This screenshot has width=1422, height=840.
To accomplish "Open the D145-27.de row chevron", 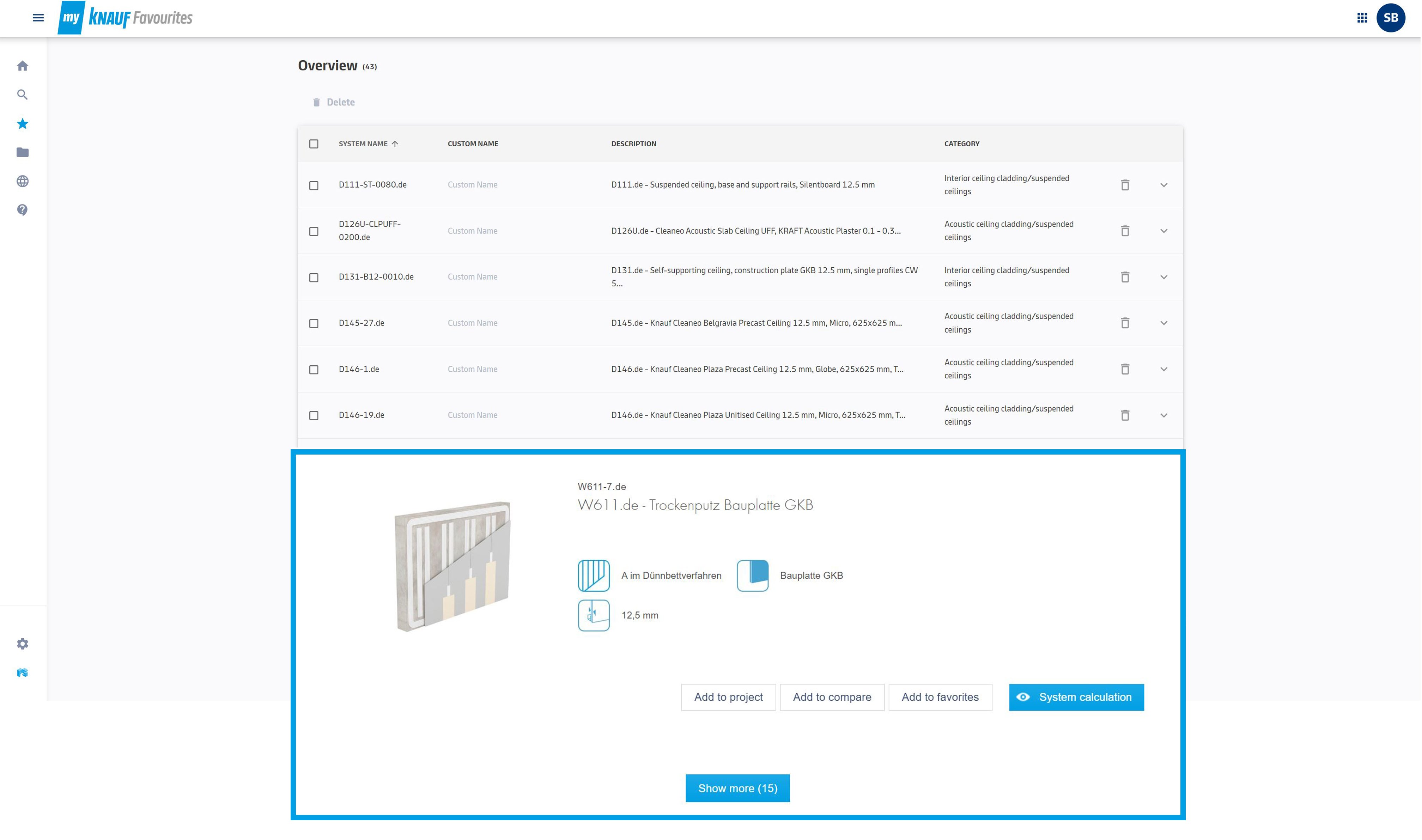I will (1165, 323).
